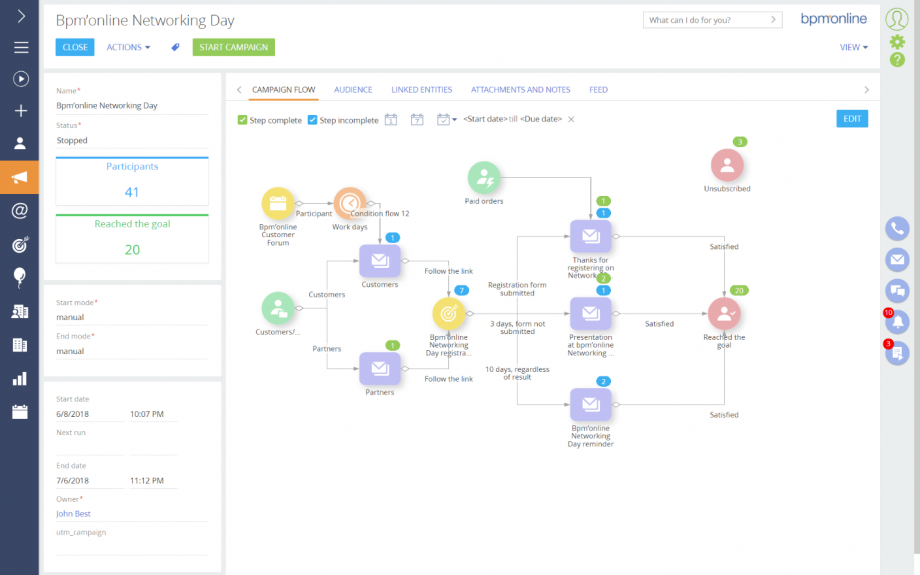Open the End mode field
The image size is (920, 575).
[132, 351]
